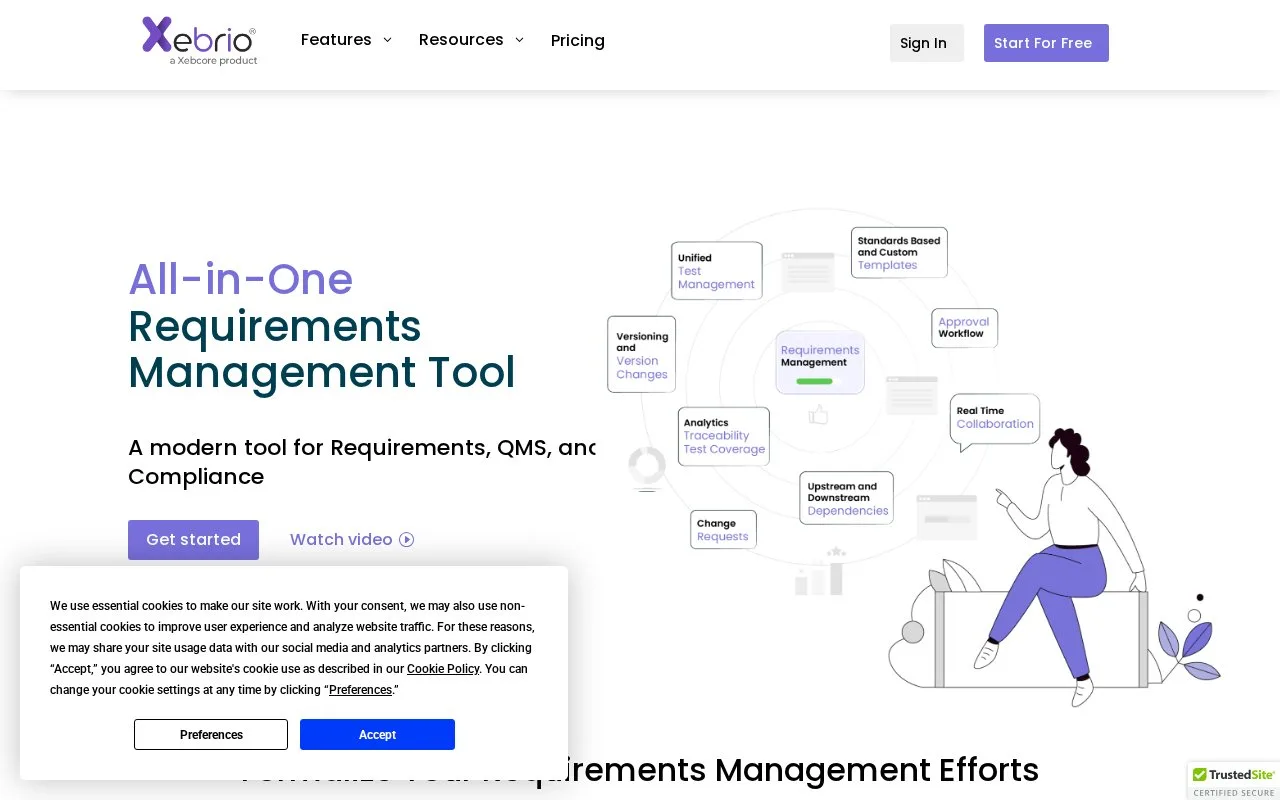Open the Watch video link
The height and width of the screenshot is (800, 1280).
[x=351, y=540]
